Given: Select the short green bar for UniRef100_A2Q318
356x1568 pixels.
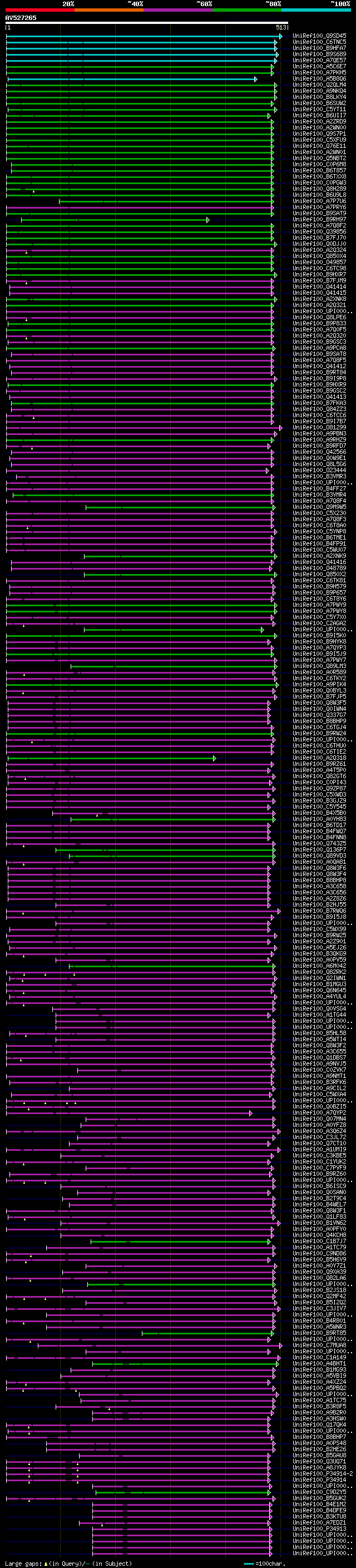Looking at the screenshot, I should [112, 758].
